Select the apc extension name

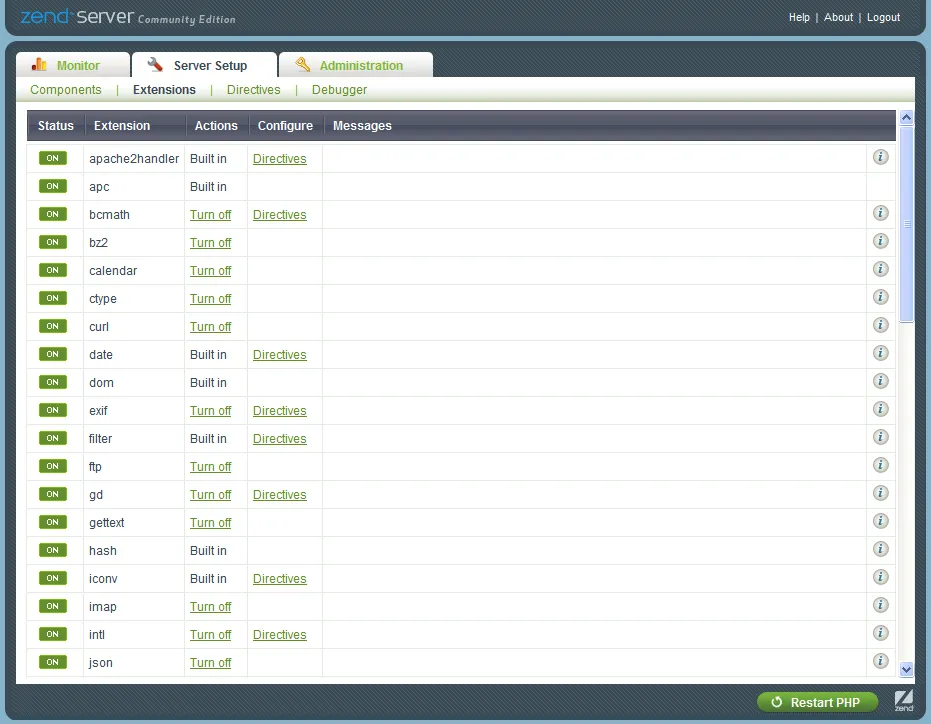point(99,186)
